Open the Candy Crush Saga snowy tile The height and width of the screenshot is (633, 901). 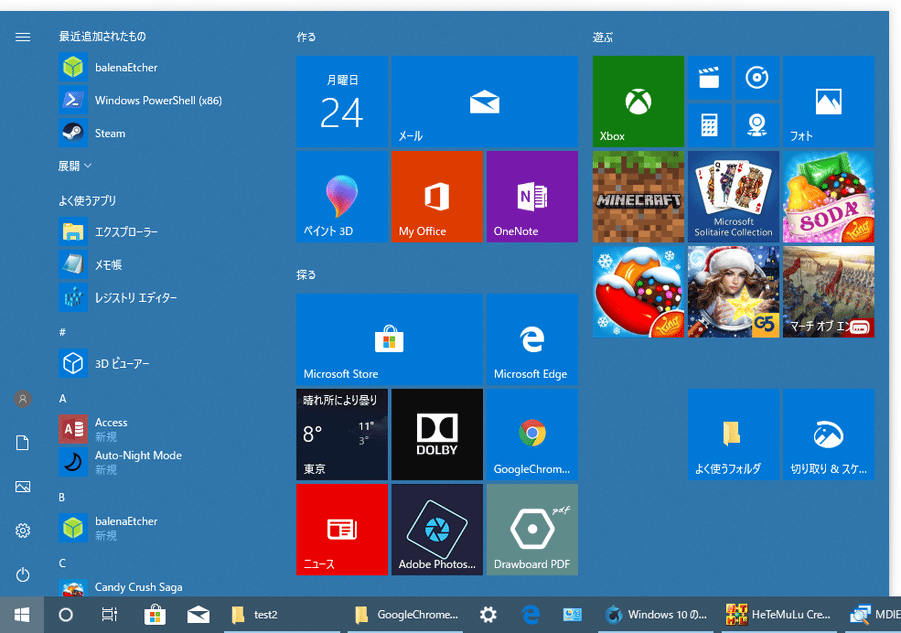[x=638, y=292]
